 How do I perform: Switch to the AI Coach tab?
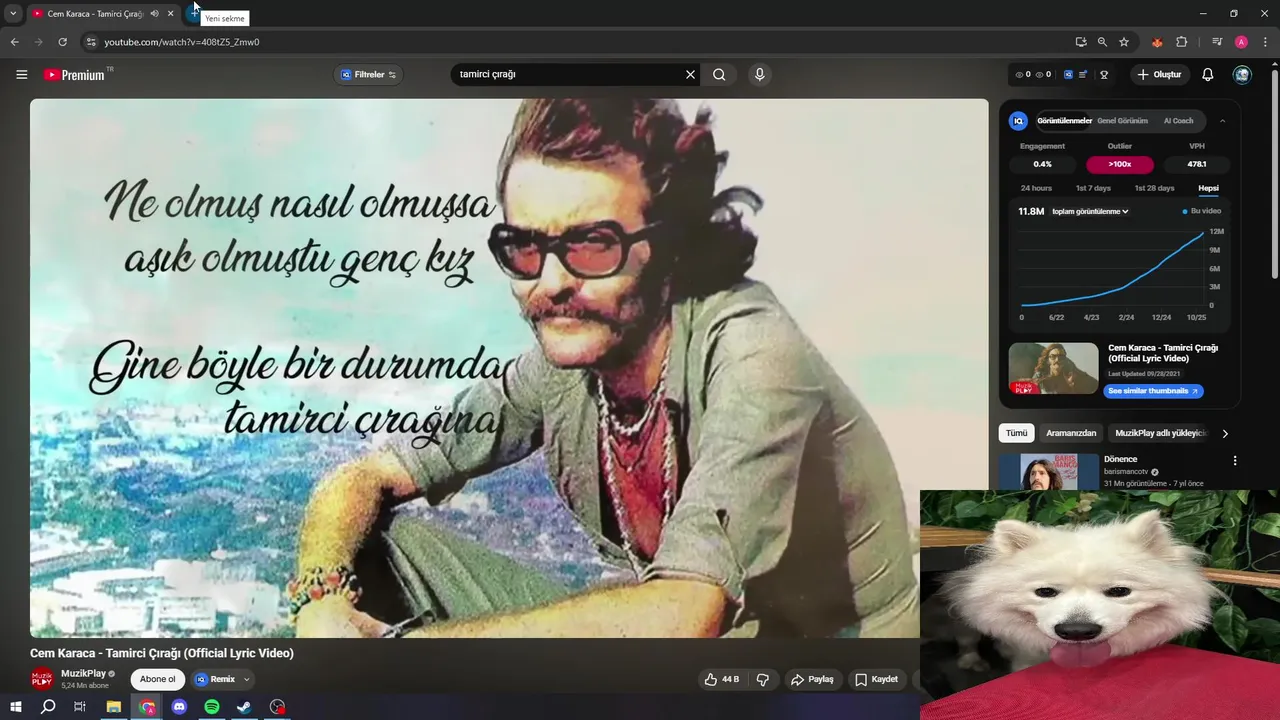tap(1178, 121)
